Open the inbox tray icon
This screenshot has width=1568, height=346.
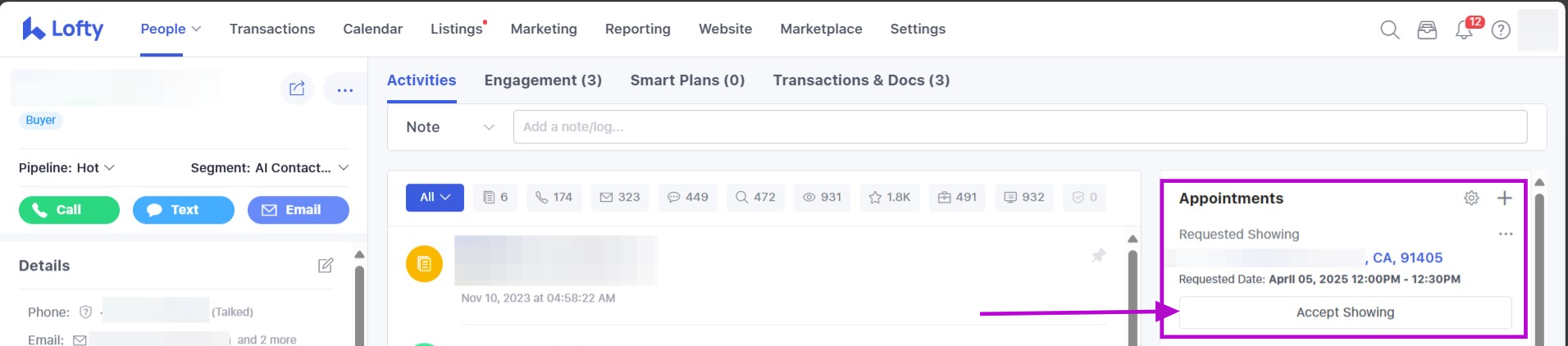click(1427, 30)
